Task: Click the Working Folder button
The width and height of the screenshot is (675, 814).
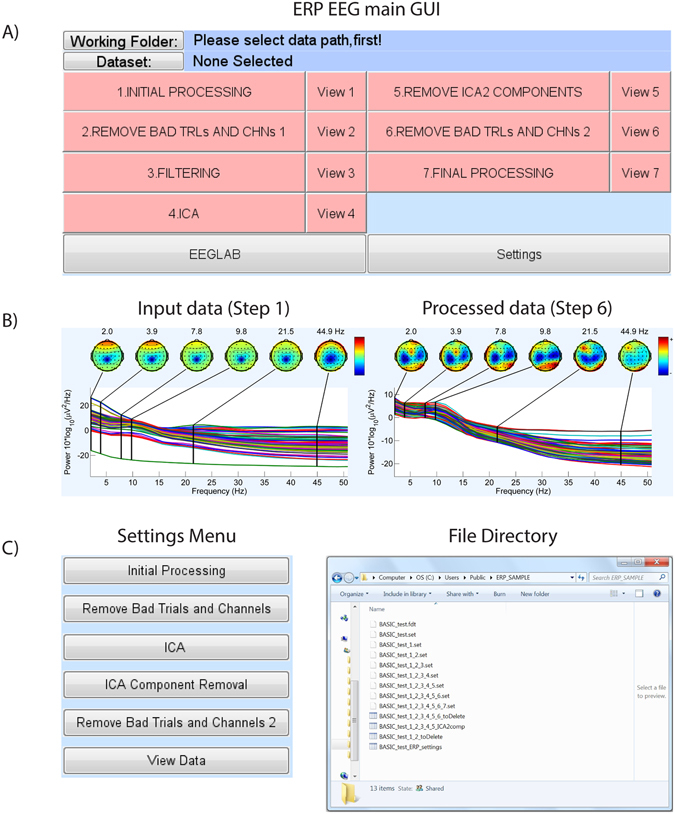Action: [x=124, y=41]
